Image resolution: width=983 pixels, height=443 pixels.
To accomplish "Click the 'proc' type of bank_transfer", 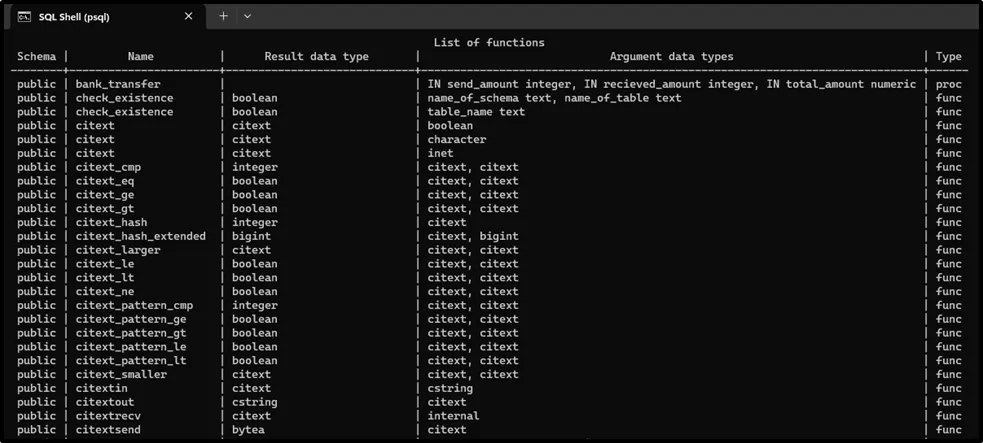I will (x=948, y=84).
